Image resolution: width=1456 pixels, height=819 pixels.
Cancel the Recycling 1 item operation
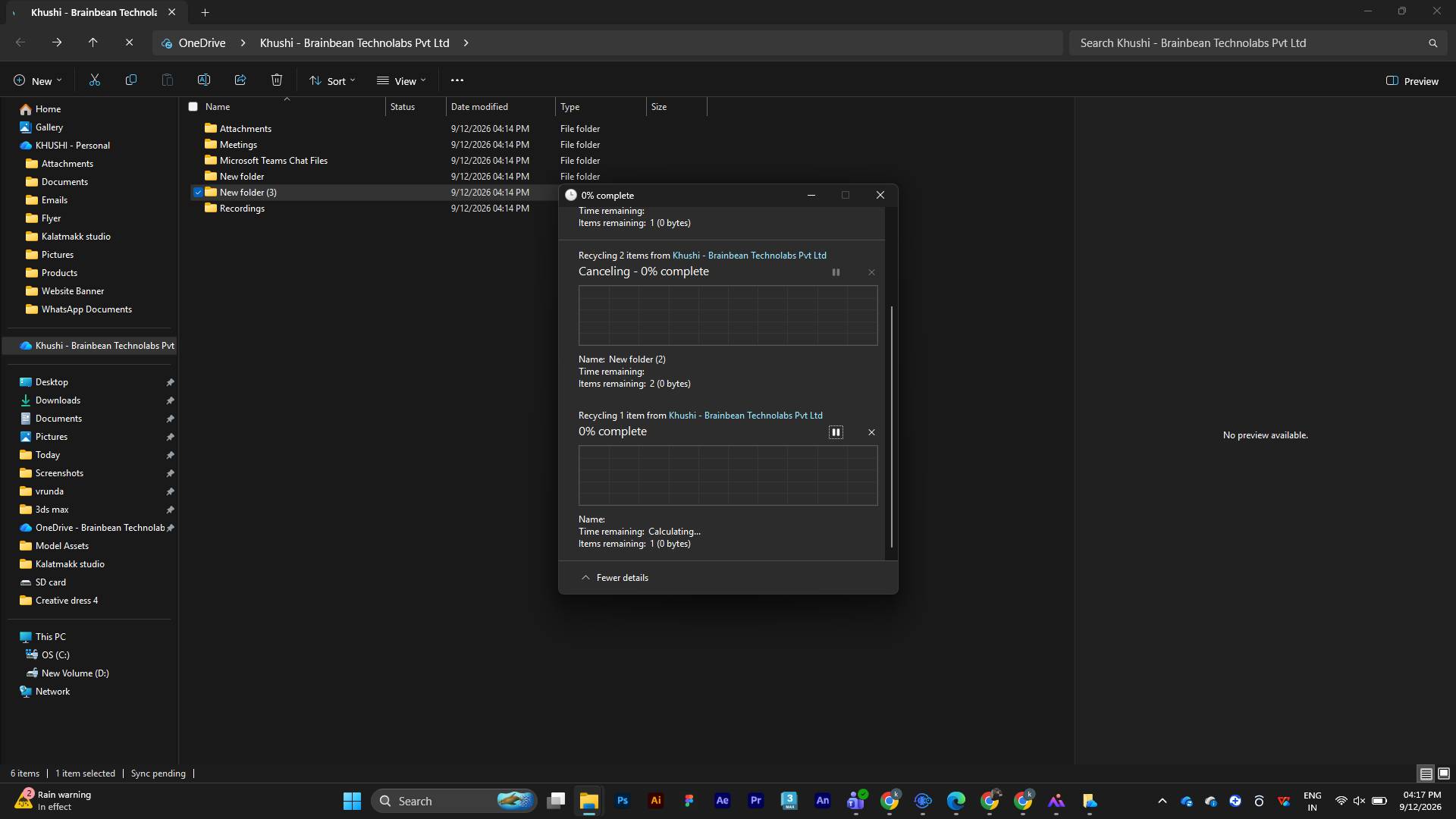(x=871, y=432)
